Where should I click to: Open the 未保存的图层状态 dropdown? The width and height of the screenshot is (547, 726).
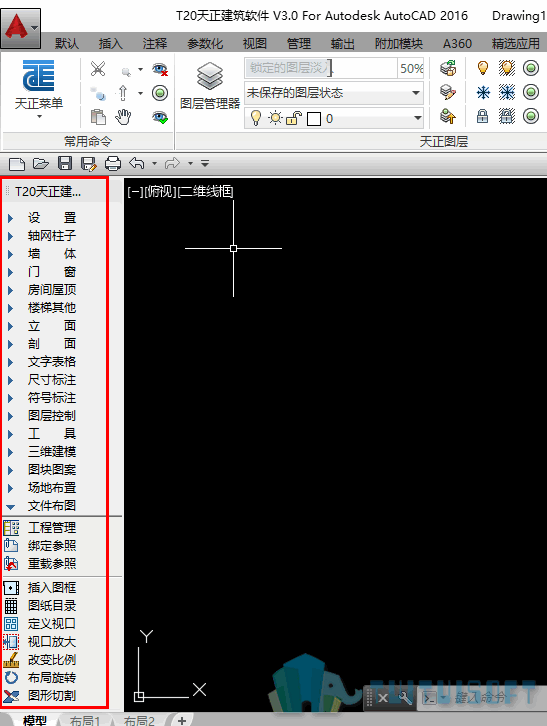(x=416, y=93)
